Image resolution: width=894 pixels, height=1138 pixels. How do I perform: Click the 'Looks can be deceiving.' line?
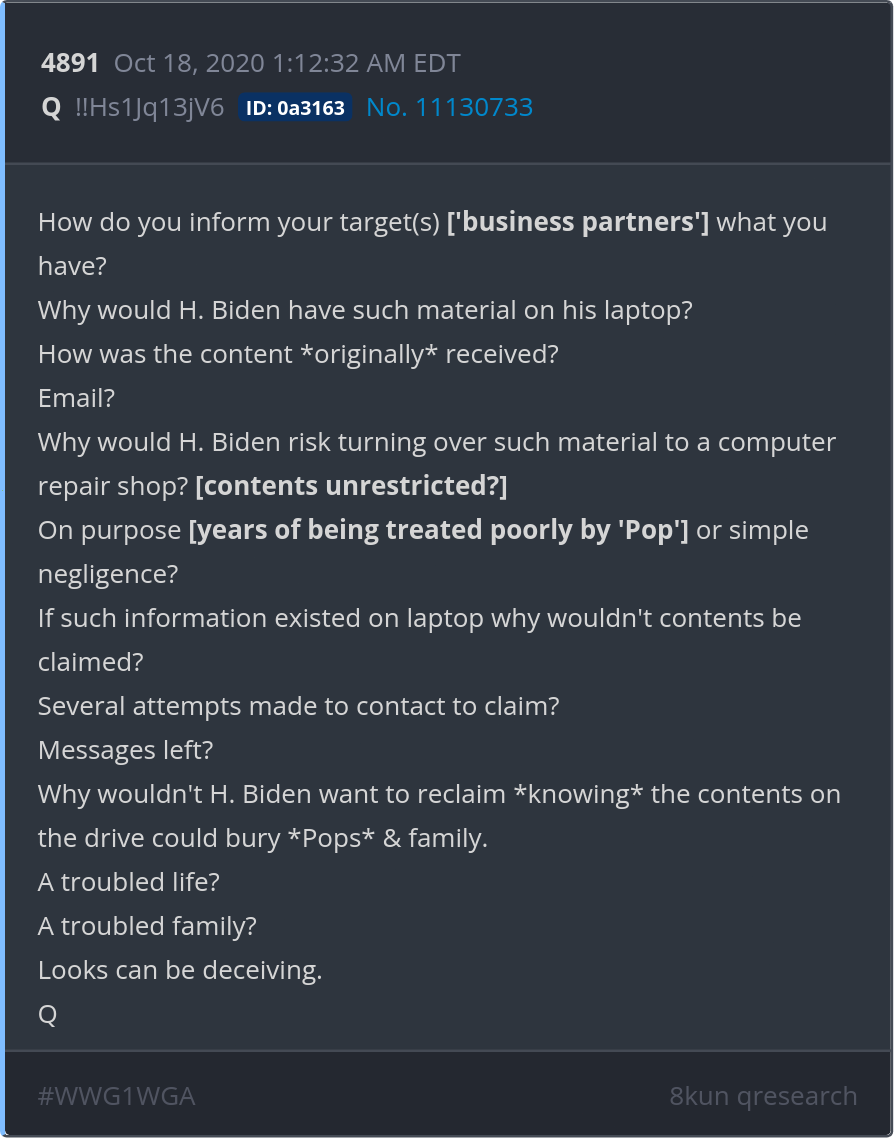click(180, 970)
